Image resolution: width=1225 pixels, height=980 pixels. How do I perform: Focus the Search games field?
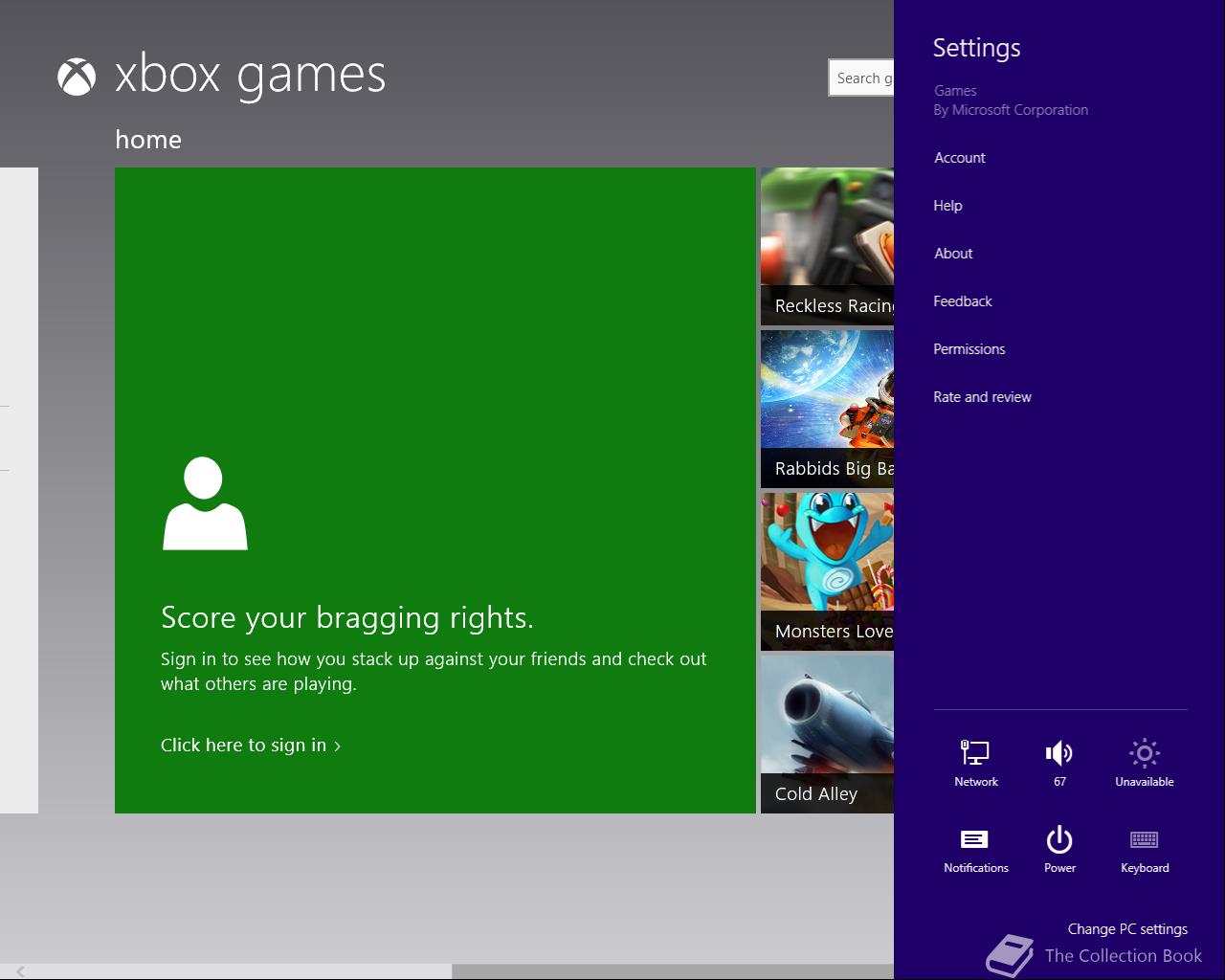[x=861, y=78]
